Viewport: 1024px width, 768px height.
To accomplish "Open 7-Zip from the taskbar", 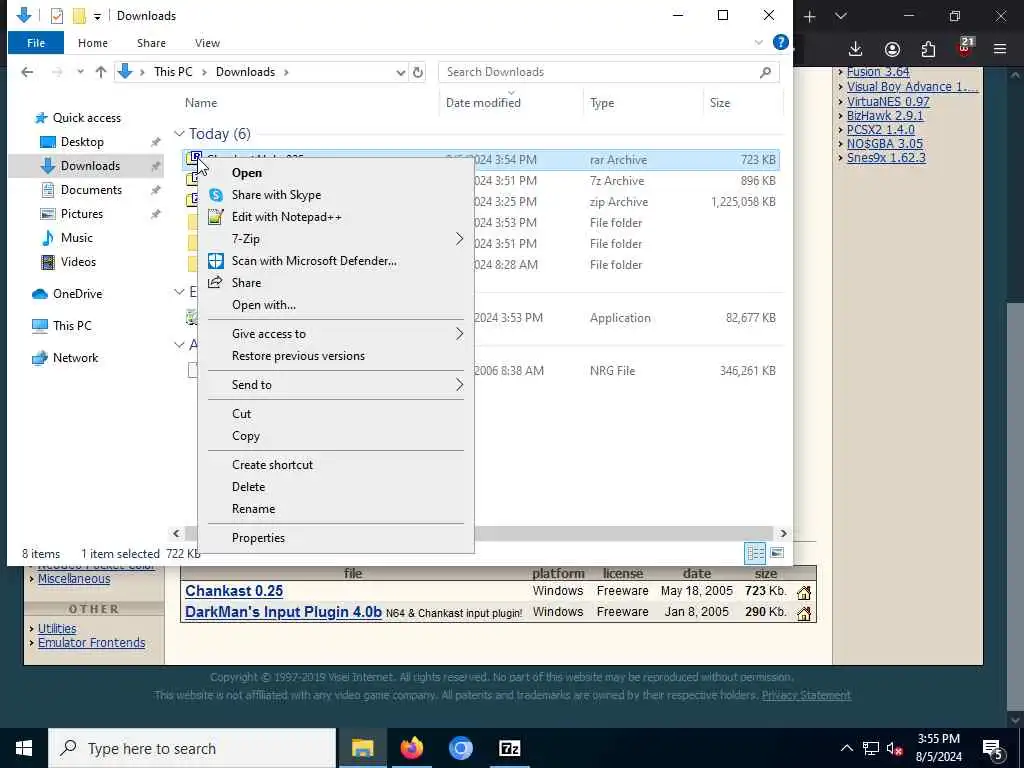I will pos(509,748).
